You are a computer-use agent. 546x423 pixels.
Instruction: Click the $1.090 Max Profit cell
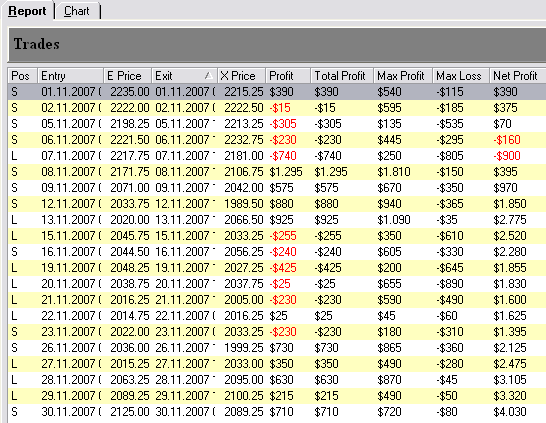(394, 220)
